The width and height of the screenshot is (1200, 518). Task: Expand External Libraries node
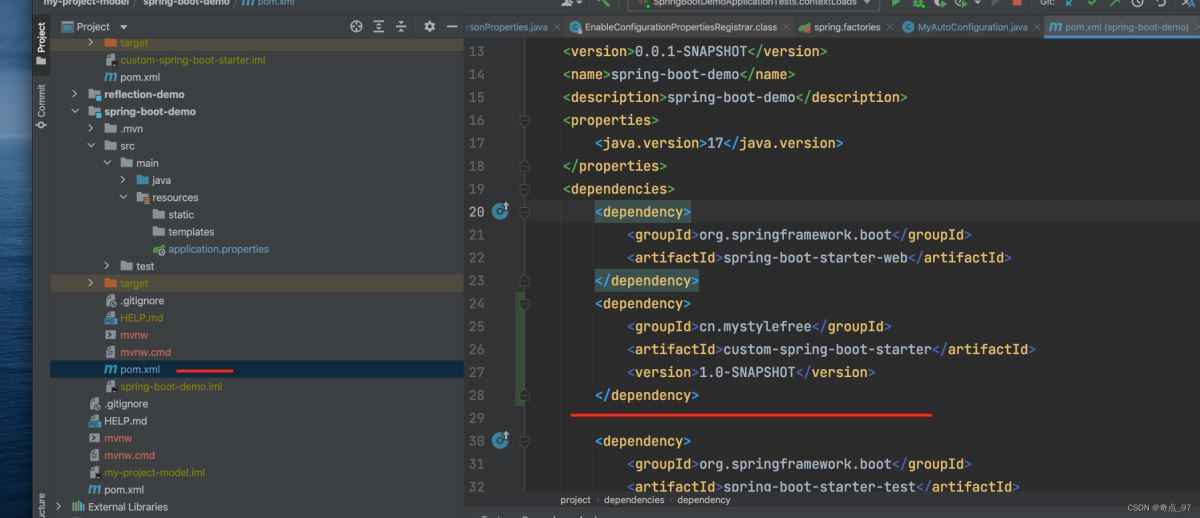pos(59,507)
